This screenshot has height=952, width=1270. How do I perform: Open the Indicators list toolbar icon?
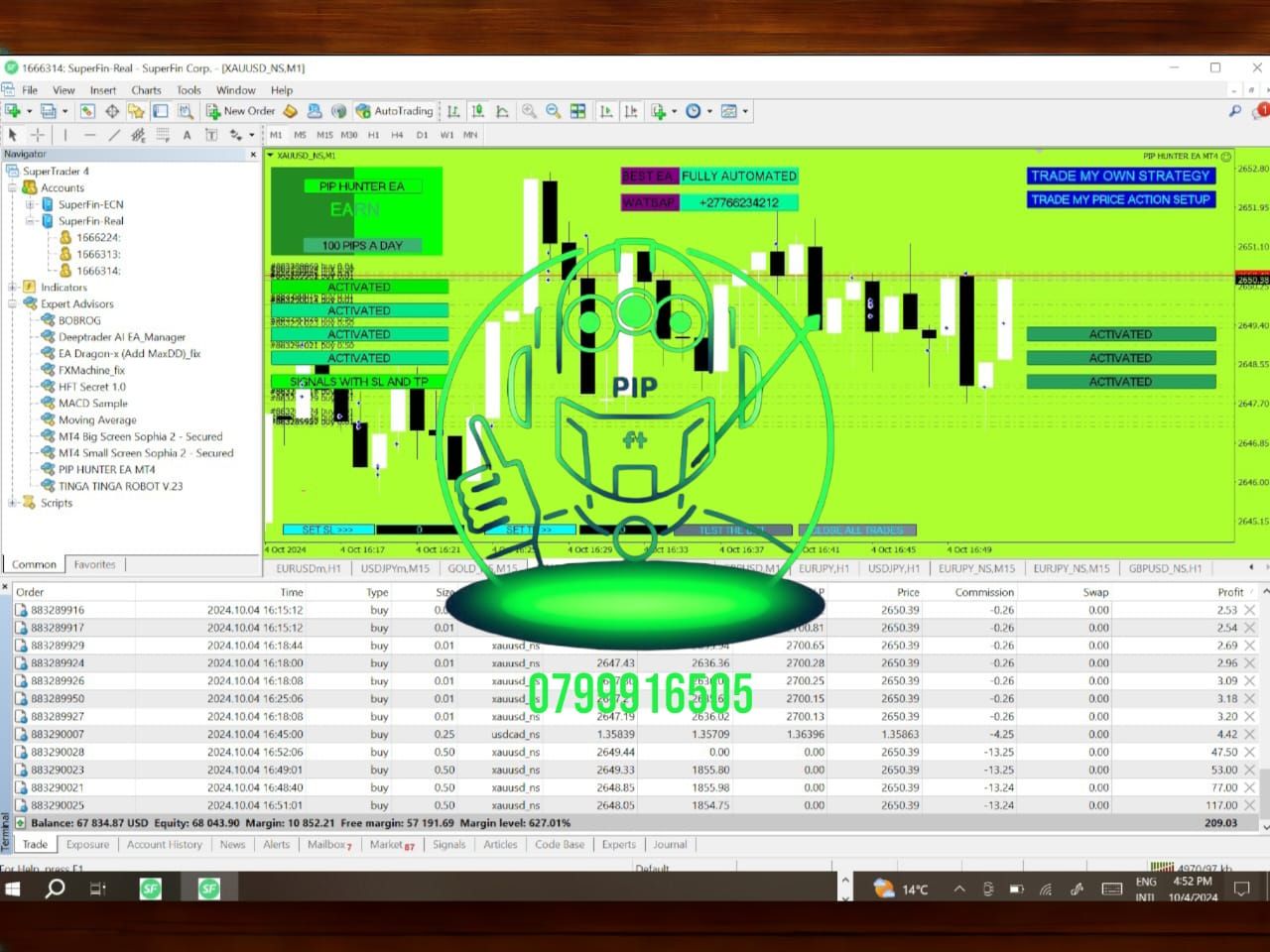659,111
